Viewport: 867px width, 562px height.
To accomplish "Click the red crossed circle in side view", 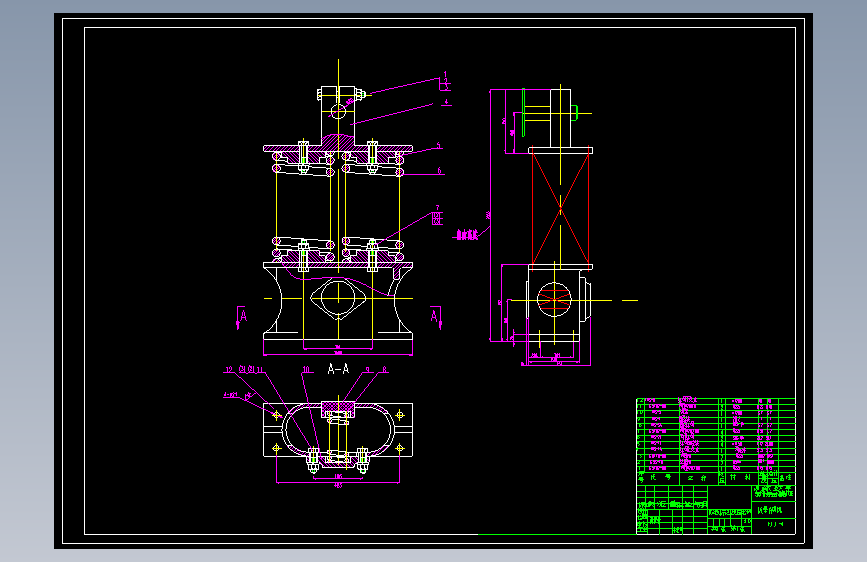I will pos(554,299).
